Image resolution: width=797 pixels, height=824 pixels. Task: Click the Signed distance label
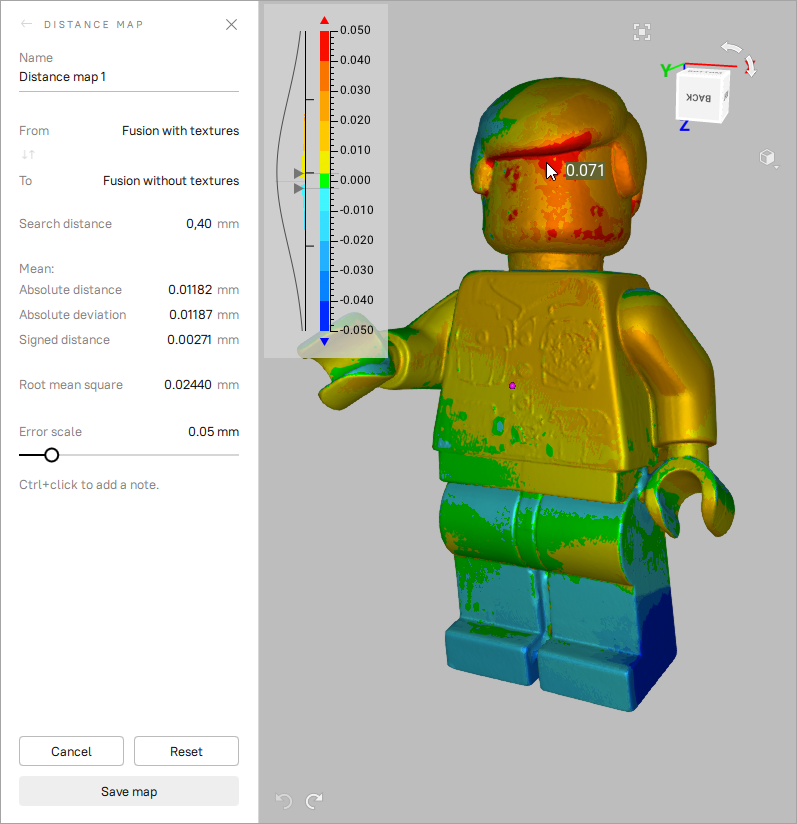point(65,339)
